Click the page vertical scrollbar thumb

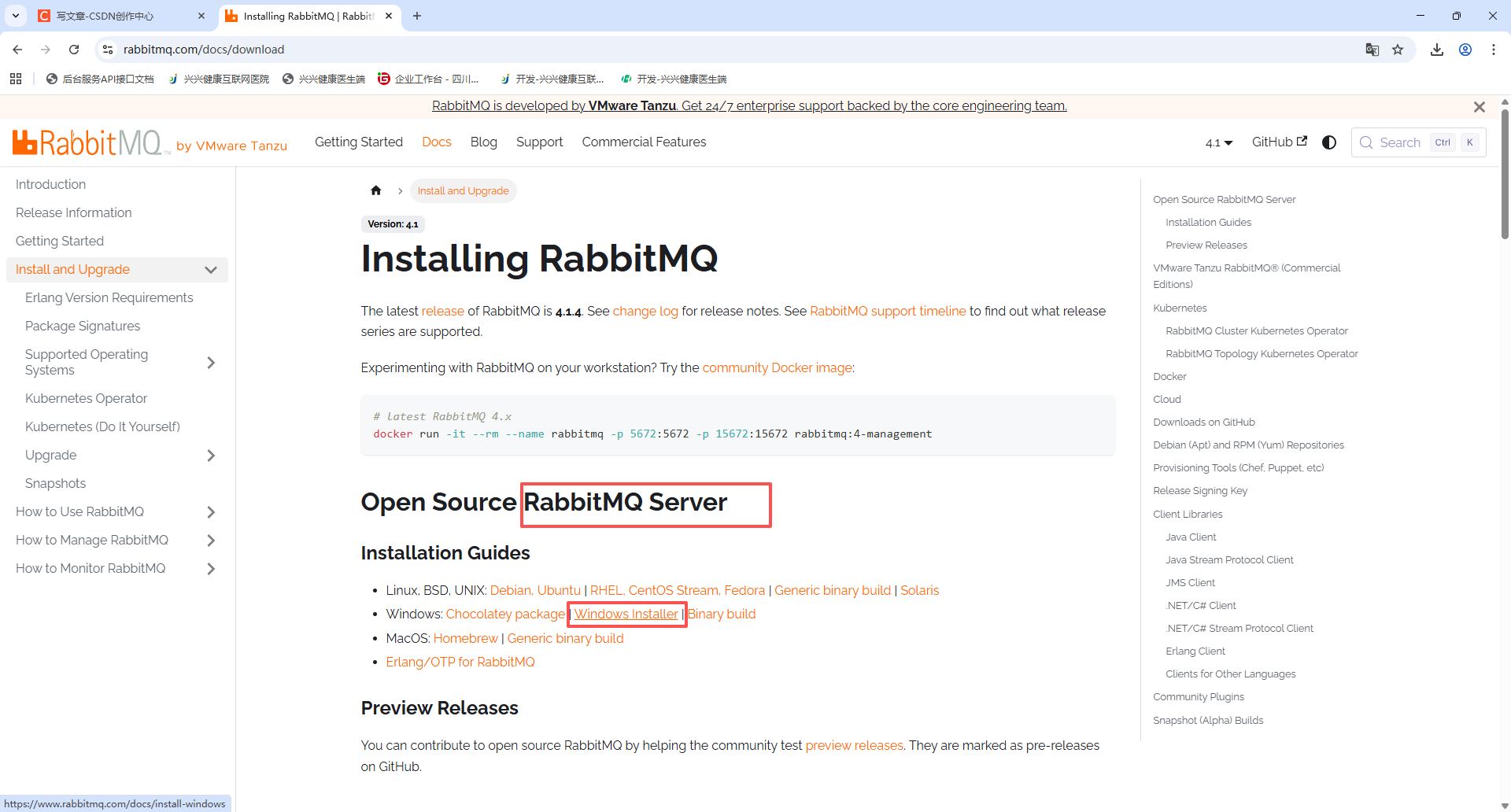click(x=1505, y=173)
